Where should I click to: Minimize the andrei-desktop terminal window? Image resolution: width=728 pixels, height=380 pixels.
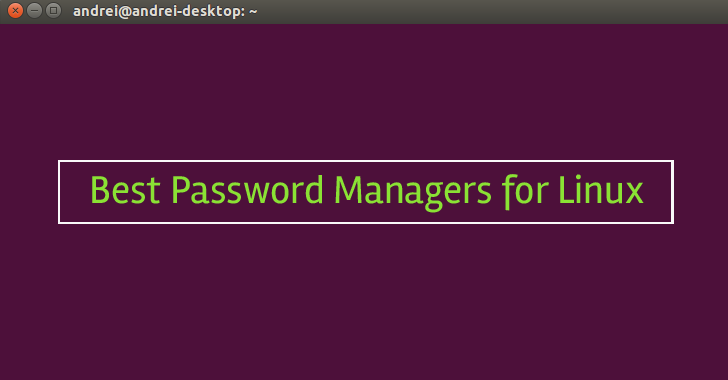pyautogui.click(x=34, y=10)
